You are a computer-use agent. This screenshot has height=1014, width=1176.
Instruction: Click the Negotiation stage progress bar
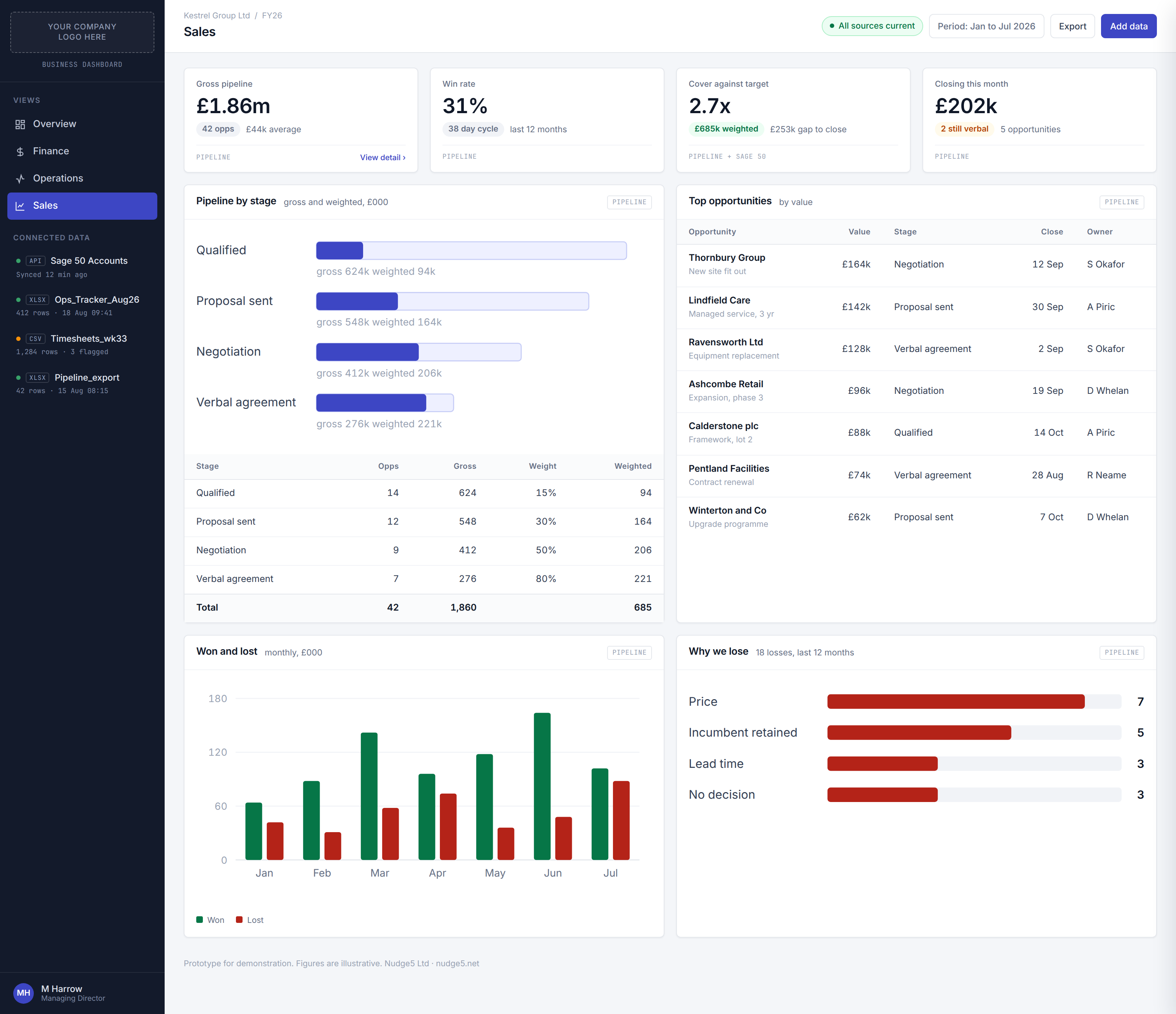[x=418, y=352]
